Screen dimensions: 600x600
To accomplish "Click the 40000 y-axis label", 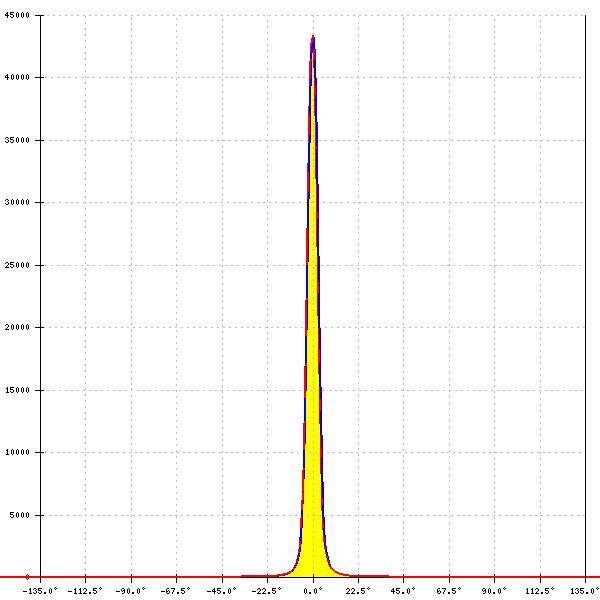I will 17,77.
